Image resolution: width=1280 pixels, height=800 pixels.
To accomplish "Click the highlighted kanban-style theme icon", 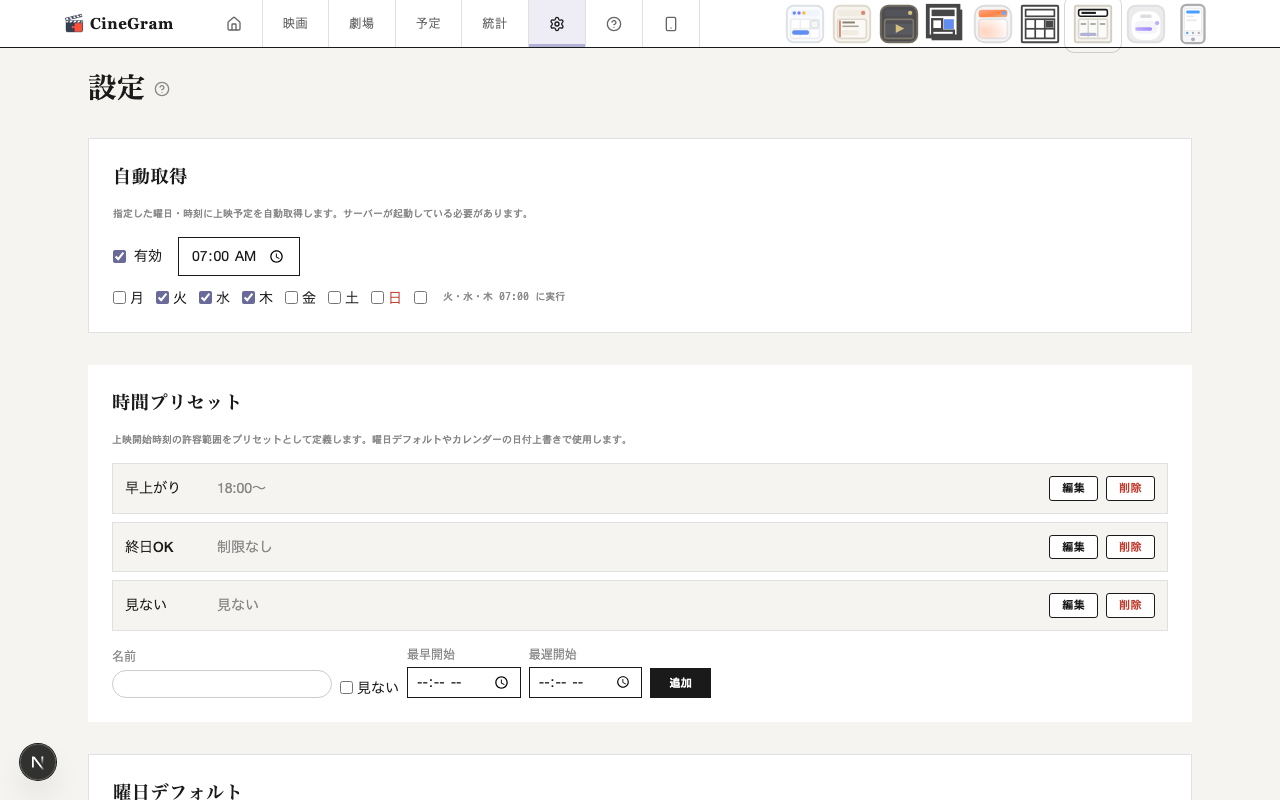I will pos(1092,23).
